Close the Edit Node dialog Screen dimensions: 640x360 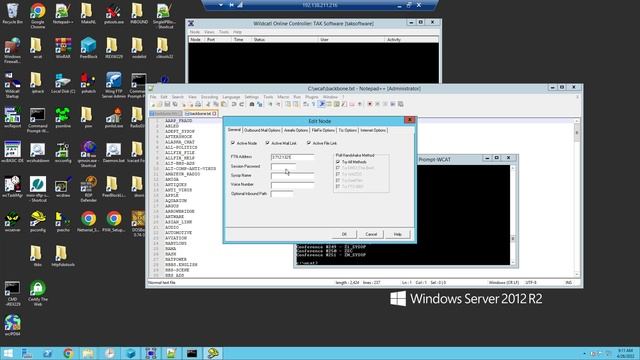pyautogui.click(x=409, y=120)
